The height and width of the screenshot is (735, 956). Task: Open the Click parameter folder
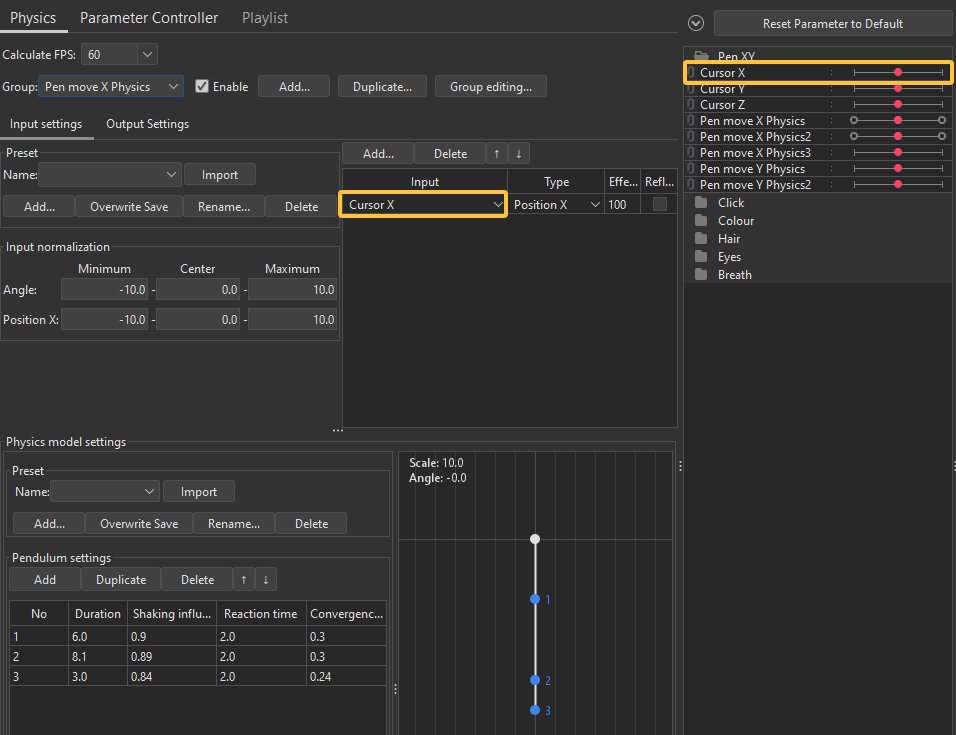coord(730,203)
